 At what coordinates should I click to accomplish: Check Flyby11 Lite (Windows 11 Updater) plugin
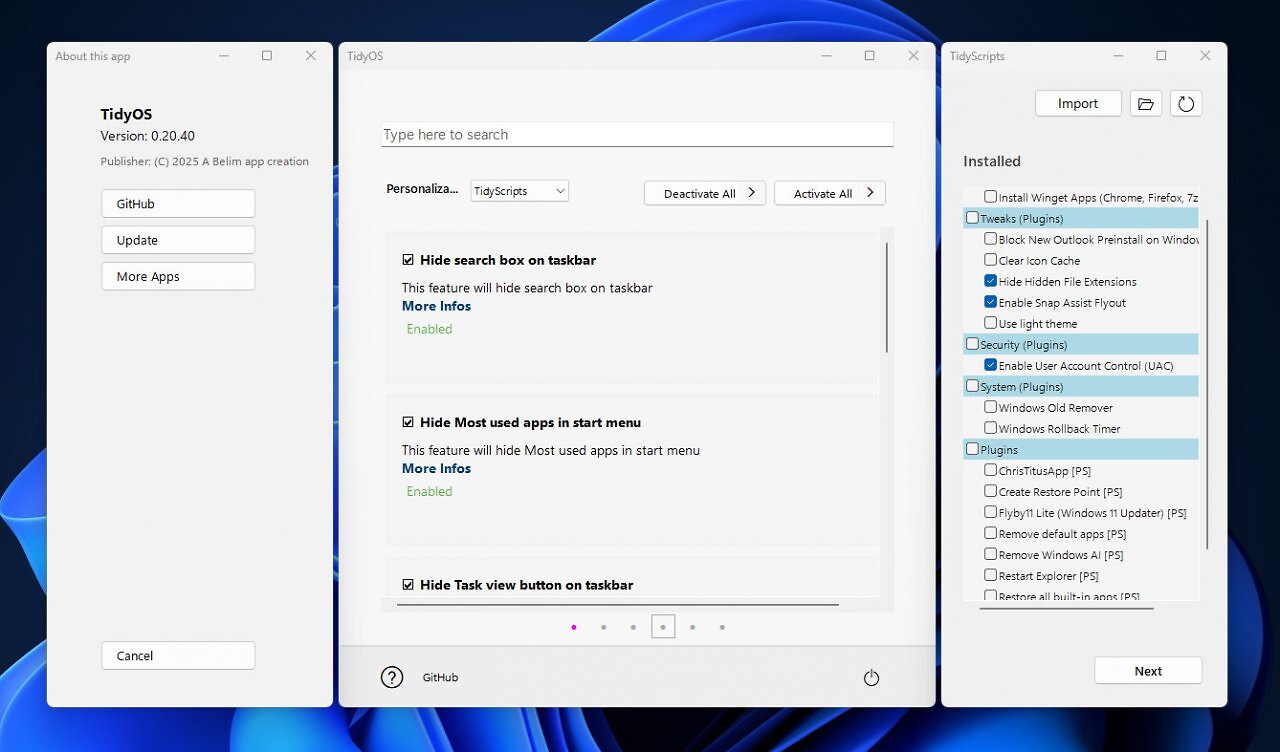tap(990, 512)
